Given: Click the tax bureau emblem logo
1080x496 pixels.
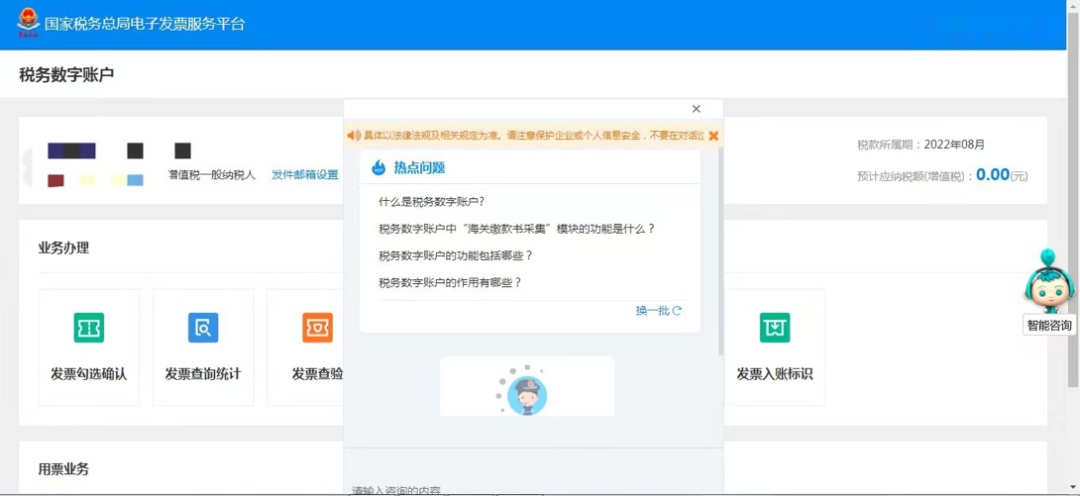Looking at the screenshot, I should [x=27, y=23].
